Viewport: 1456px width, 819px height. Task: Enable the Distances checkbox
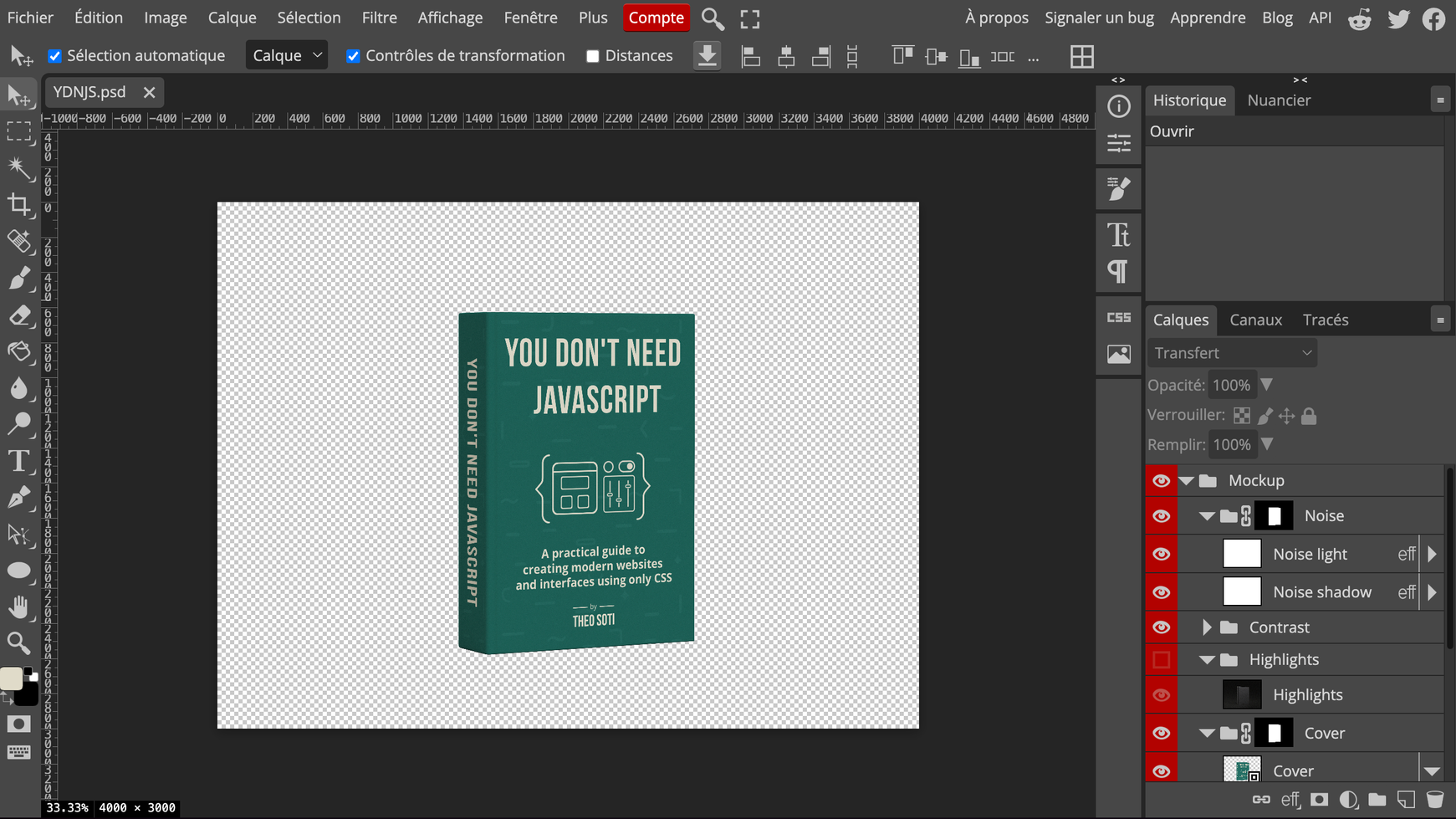click(x=593, y=56)
